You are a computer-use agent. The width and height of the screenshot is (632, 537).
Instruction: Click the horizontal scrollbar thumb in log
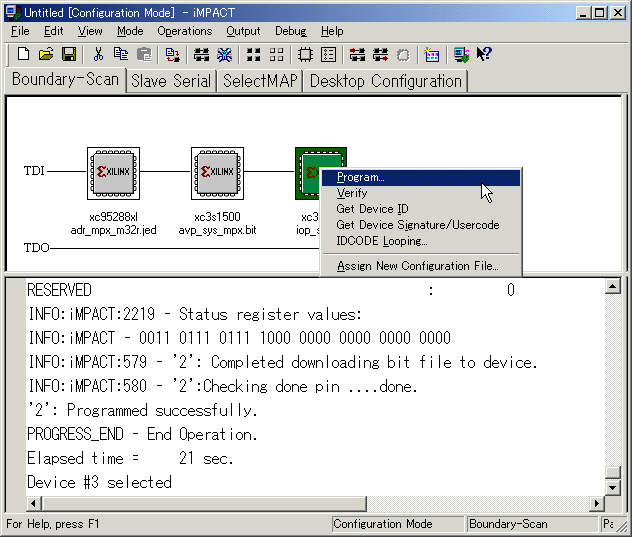tap(204, 503)
